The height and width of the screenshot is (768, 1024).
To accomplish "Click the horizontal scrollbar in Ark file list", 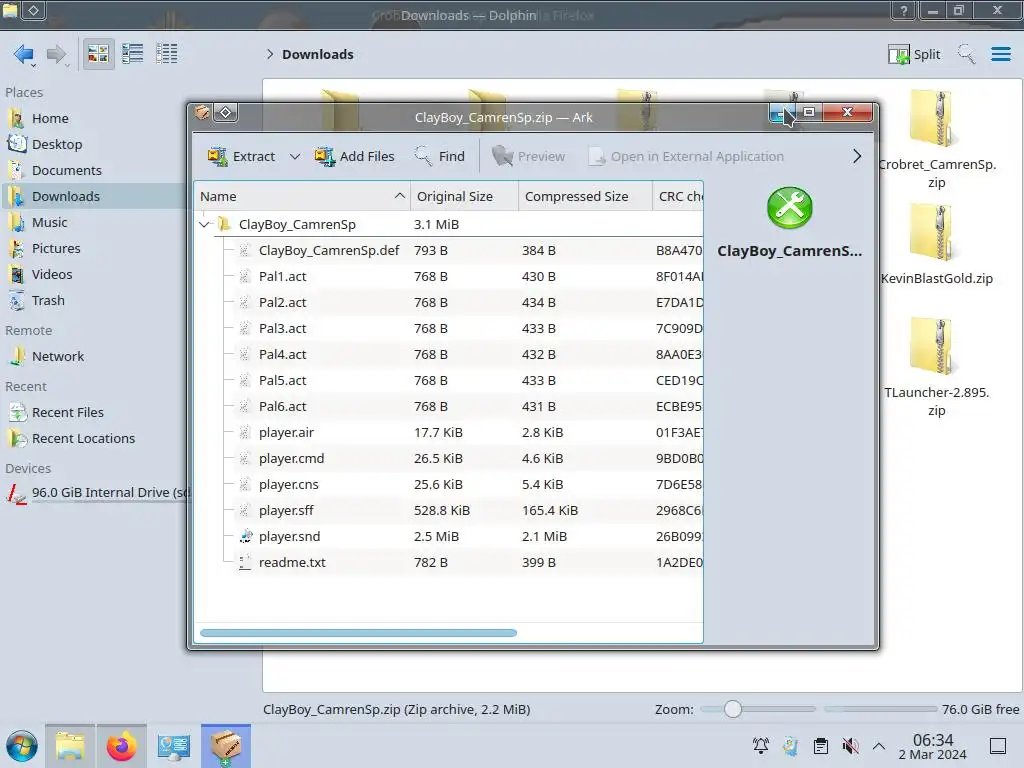I will click(359, 633).
